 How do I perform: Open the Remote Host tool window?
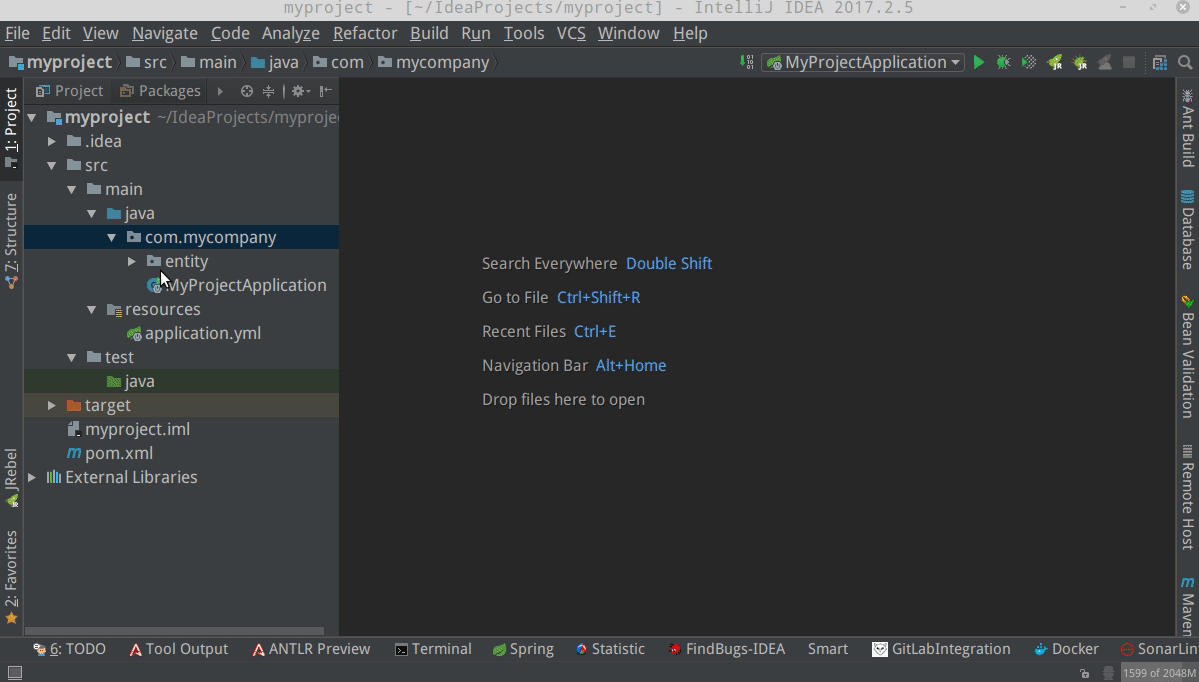pos(1188,497)
